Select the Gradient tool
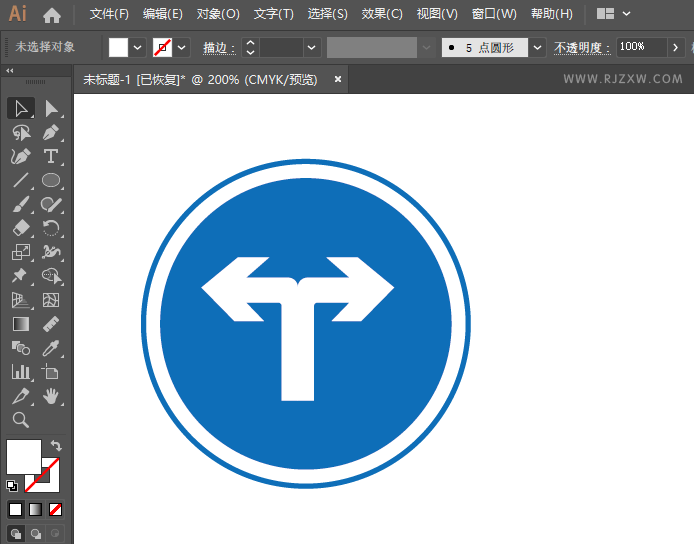This screenshot has width=694, height=544. click(x=21, y=324)
